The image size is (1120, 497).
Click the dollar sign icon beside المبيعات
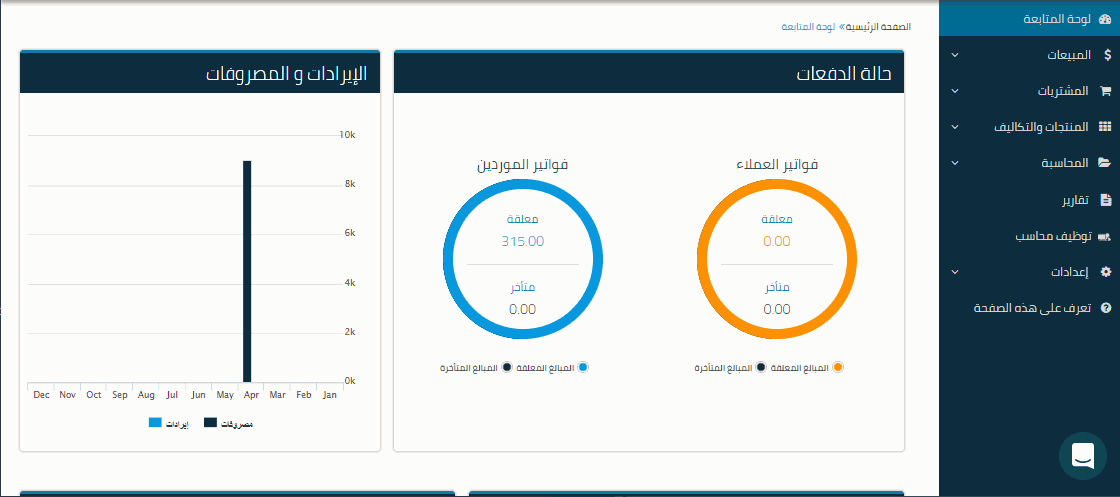click(1105, 55)
